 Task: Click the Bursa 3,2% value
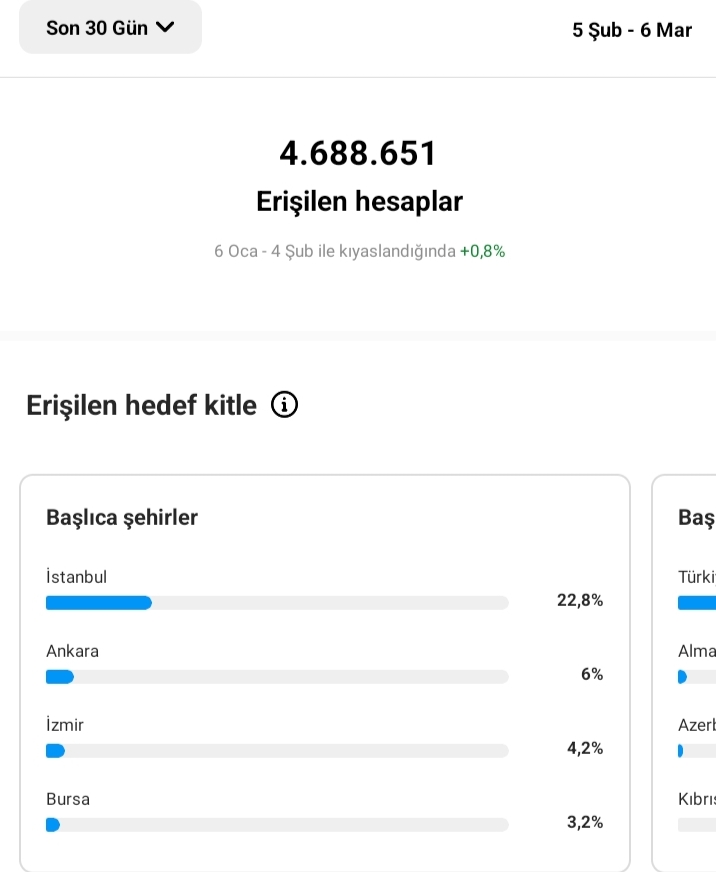[585, 822]
